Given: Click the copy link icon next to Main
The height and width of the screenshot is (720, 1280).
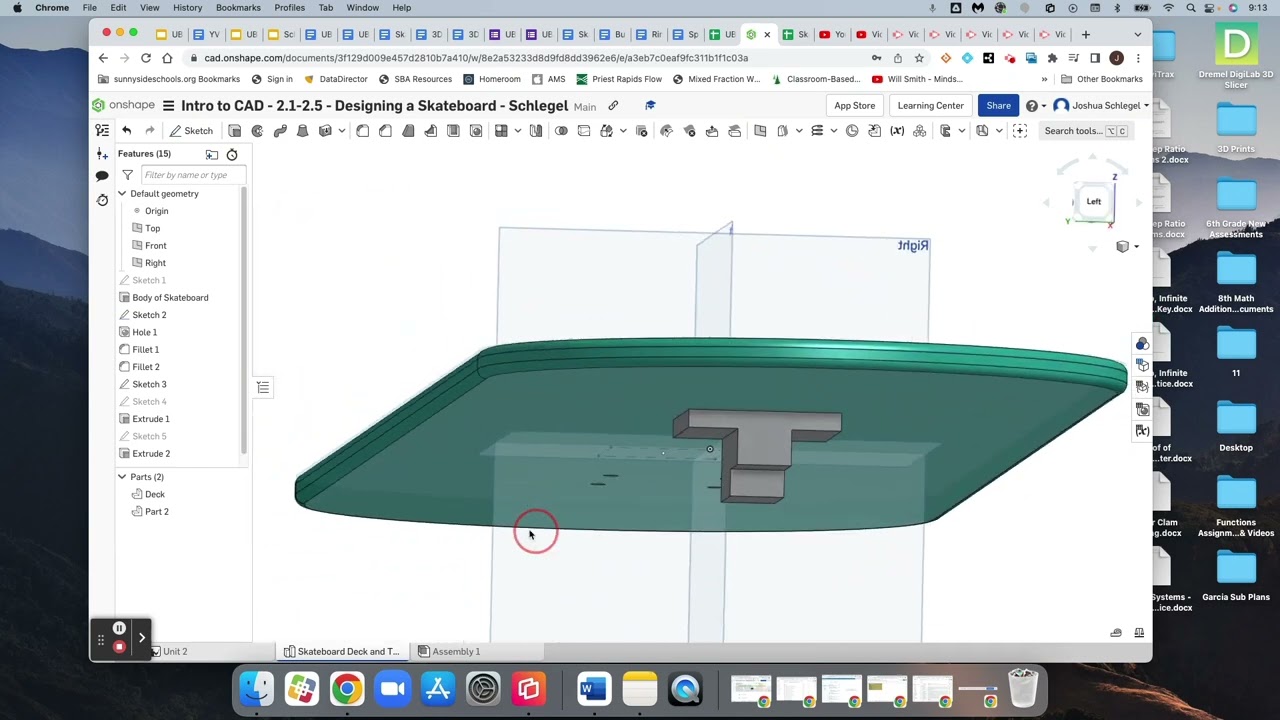Looking at the screenshot, I should pyautogui.click(x=613, y=105).
